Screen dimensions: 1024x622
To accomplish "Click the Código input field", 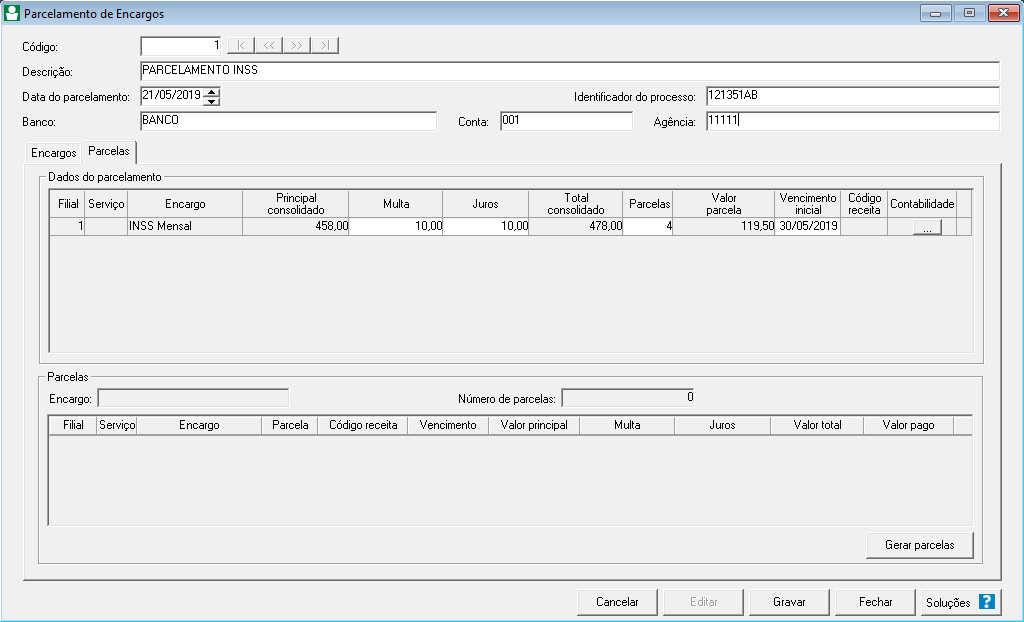I will 181,46.
